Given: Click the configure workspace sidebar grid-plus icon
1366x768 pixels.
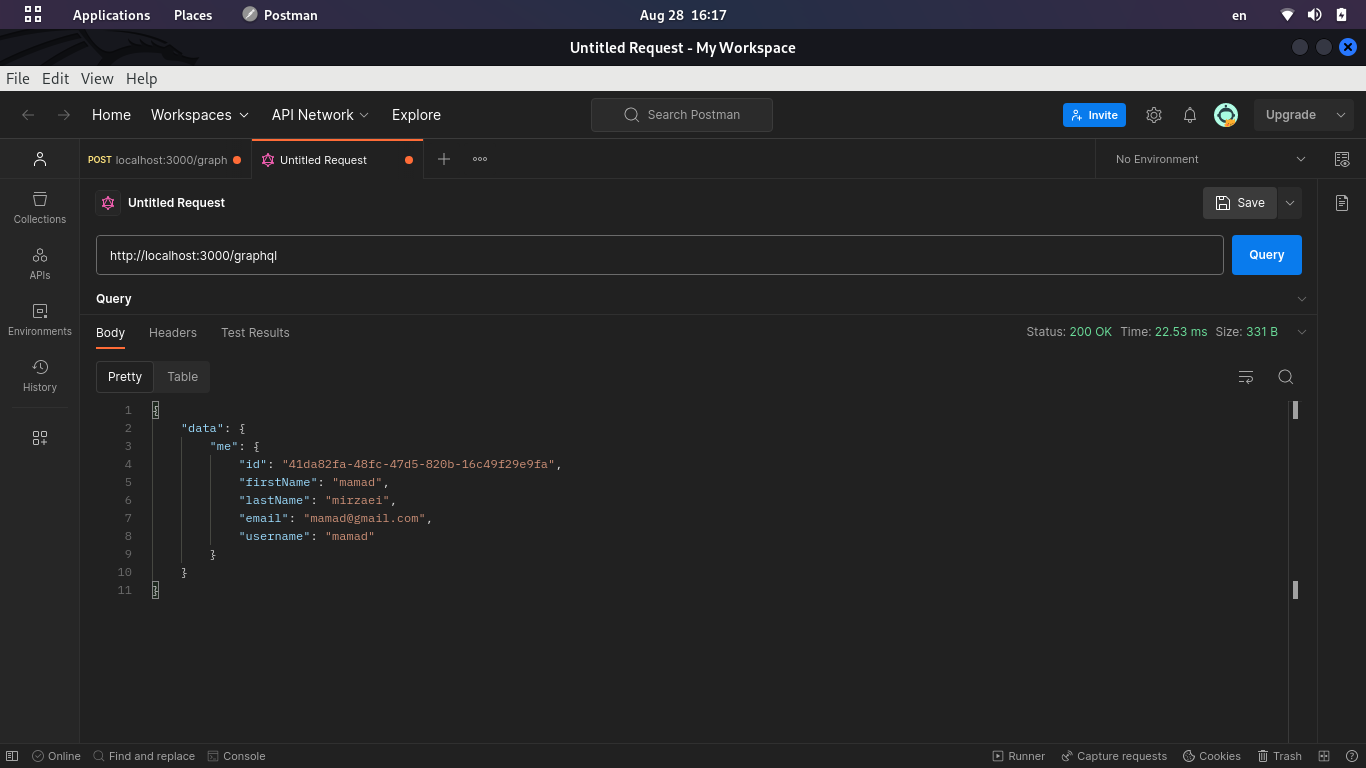Looking at the screenshot, I should pos(40,438).
